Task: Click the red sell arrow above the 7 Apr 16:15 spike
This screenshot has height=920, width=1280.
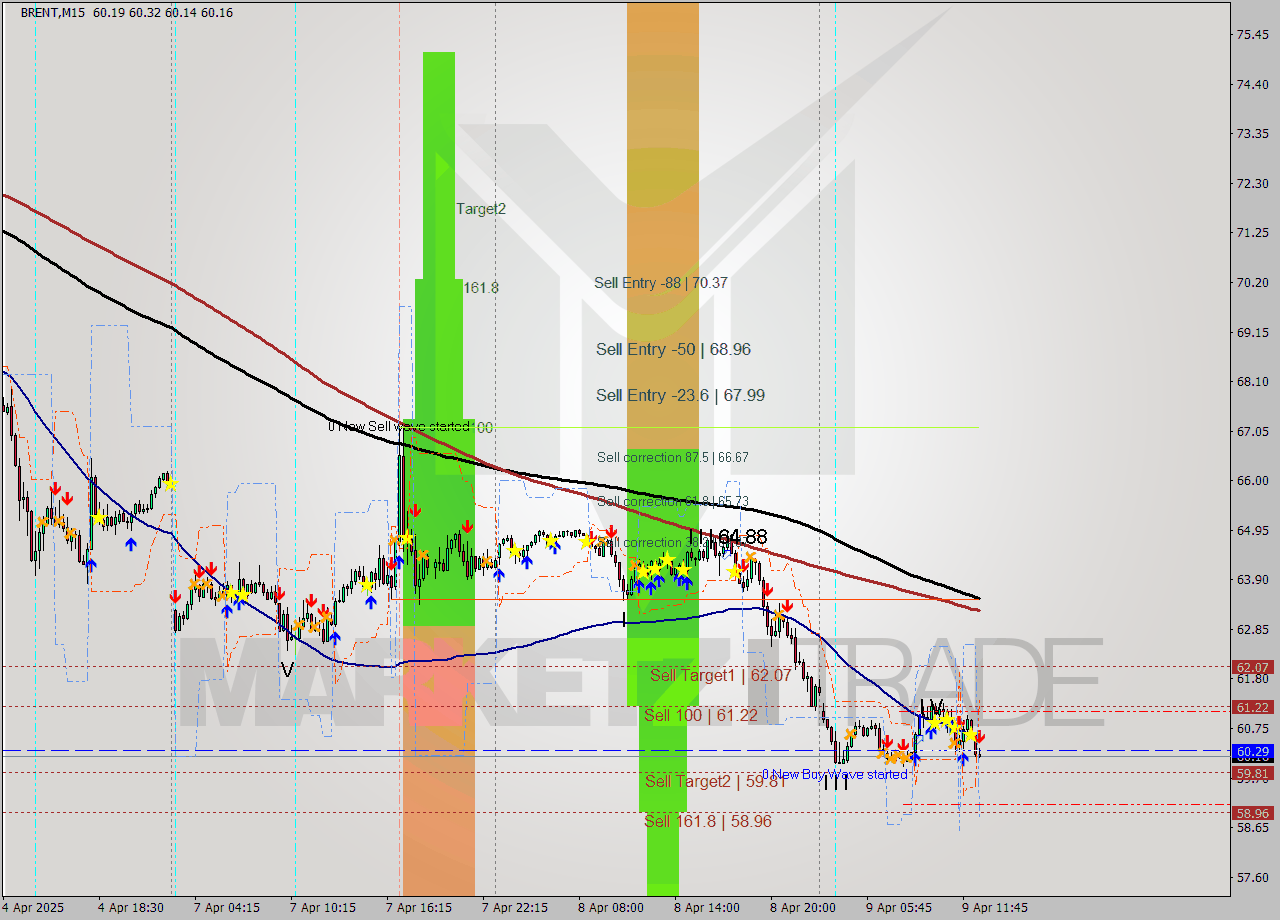Action: click(416, 509)
